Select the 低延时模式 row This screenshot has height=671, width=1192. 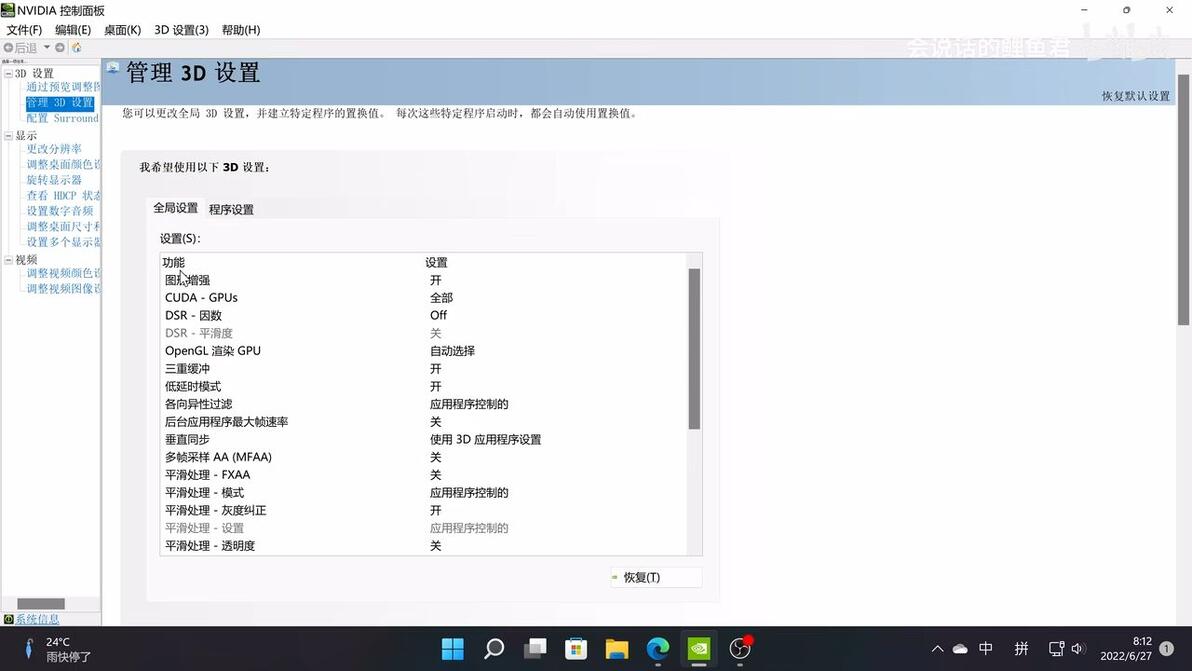[423, 386]
